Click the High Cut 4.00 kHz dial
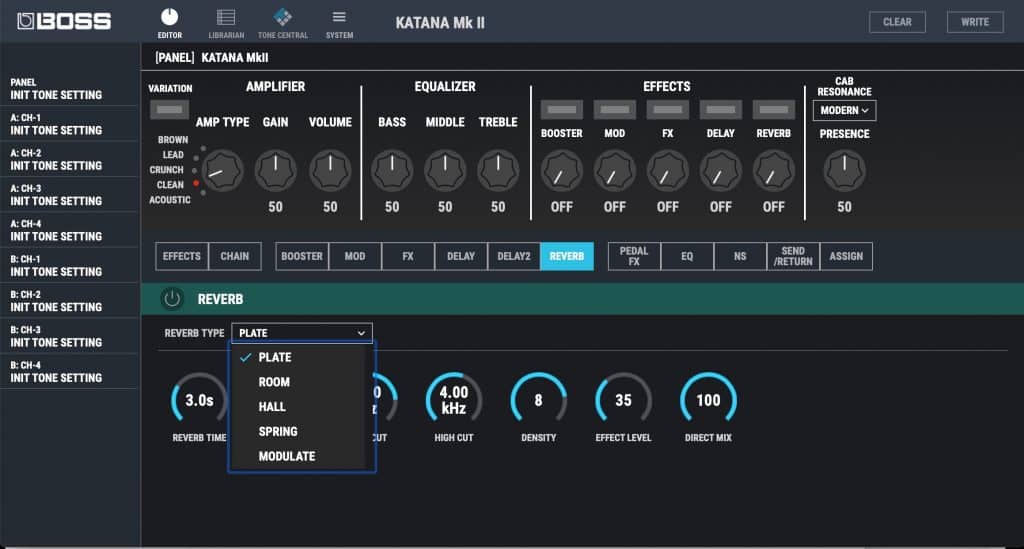The image size is (1024, 549). pos(454,400)
